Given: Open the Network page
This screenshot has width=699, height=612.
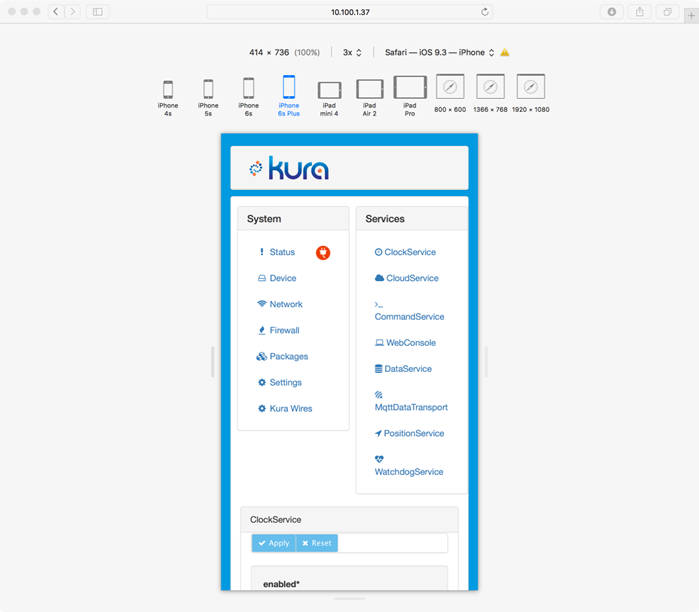Looking at the screenshot, I should pos(280,304).
